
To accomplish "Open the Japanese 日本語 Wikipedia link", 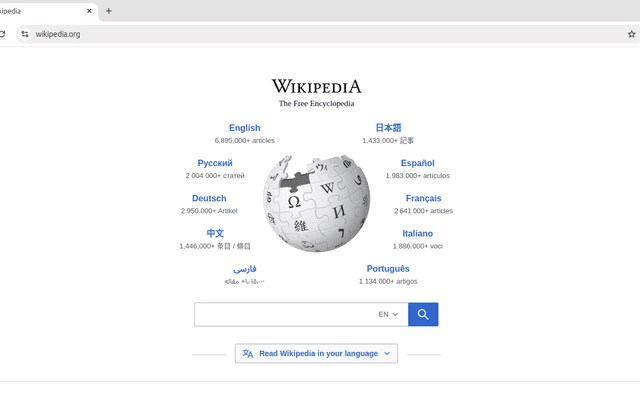I will 388,128.
